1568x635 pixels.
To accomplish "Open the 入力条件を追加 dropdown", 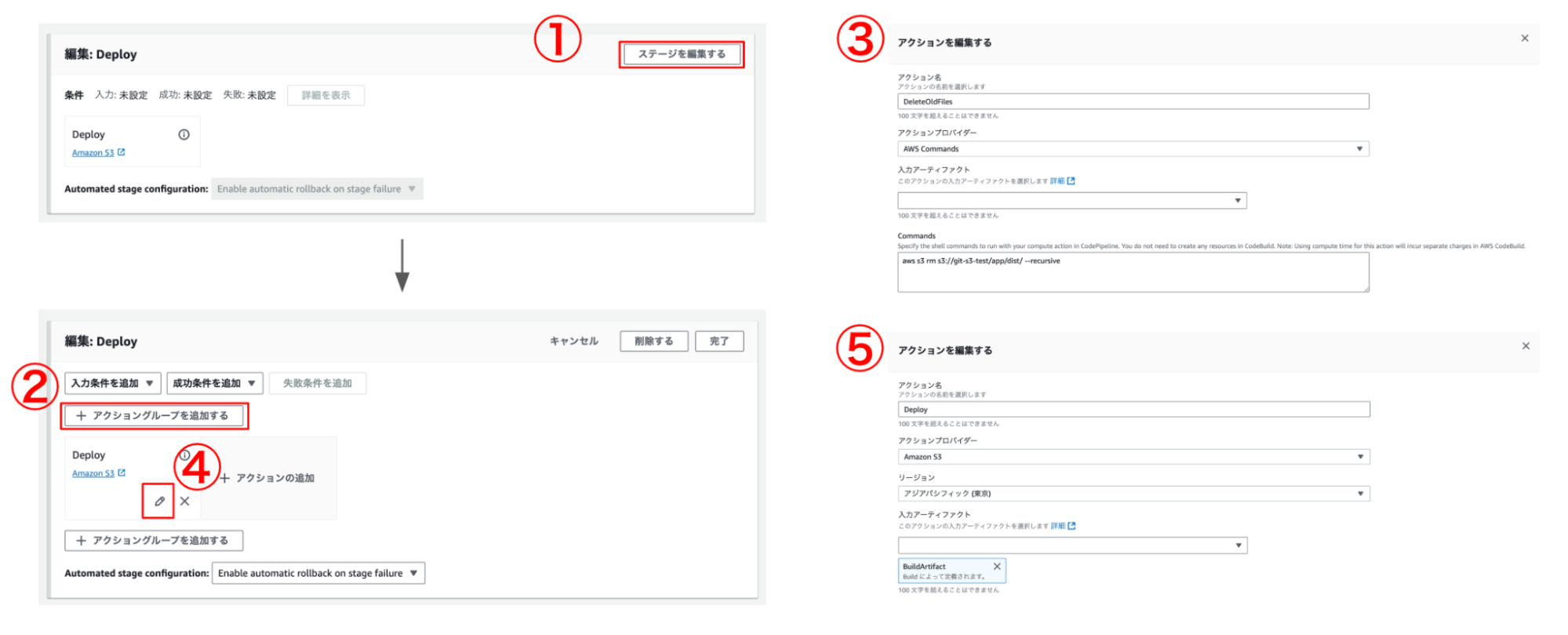I will pyautogui.click(x=112, y=383).
